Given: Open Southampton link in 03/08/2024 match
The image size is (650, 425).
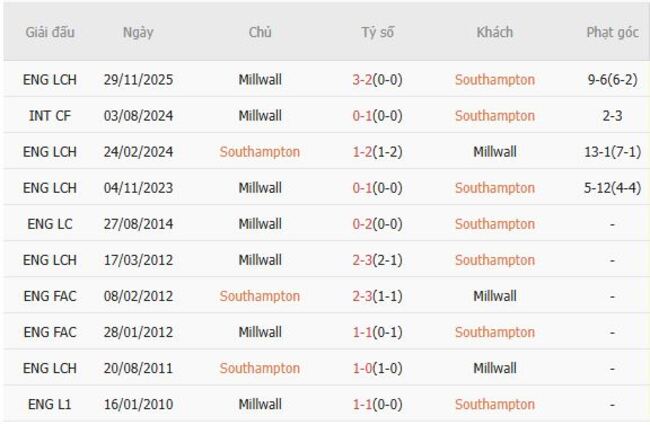Looking at the screenshot, I should tap(494, 116).
